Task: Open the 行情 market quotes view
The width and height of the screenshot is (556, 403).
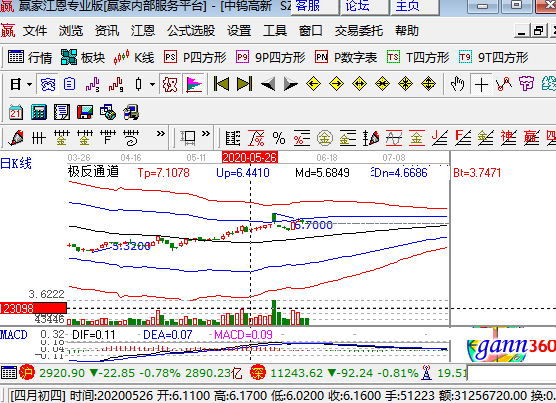Action: 30,57
